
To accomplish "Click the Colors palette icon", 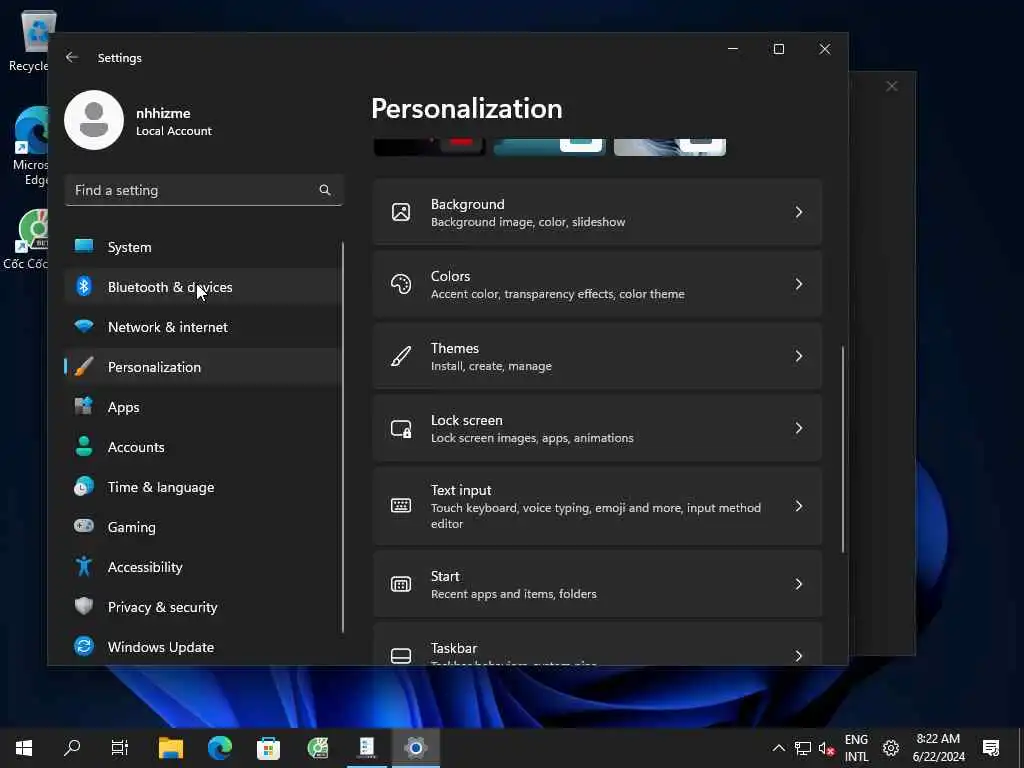I will pos(401,284).
